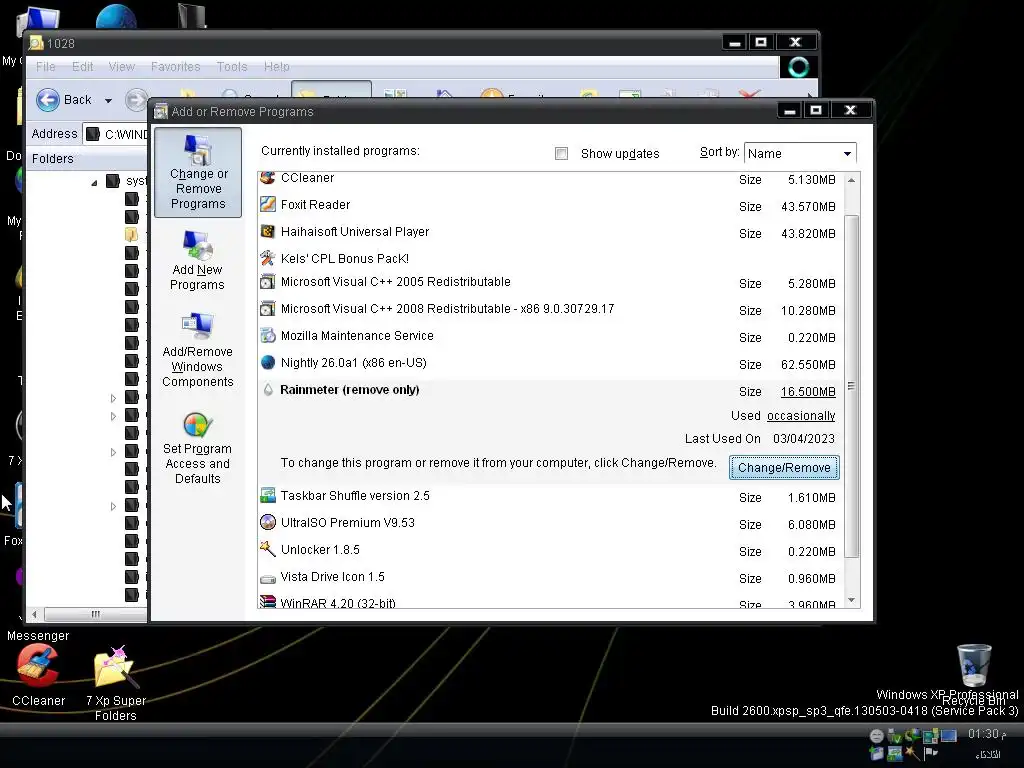Click the 'occasionally' usage link
Viewport: 1024px width, 768px height.
(x=801, y=416)
